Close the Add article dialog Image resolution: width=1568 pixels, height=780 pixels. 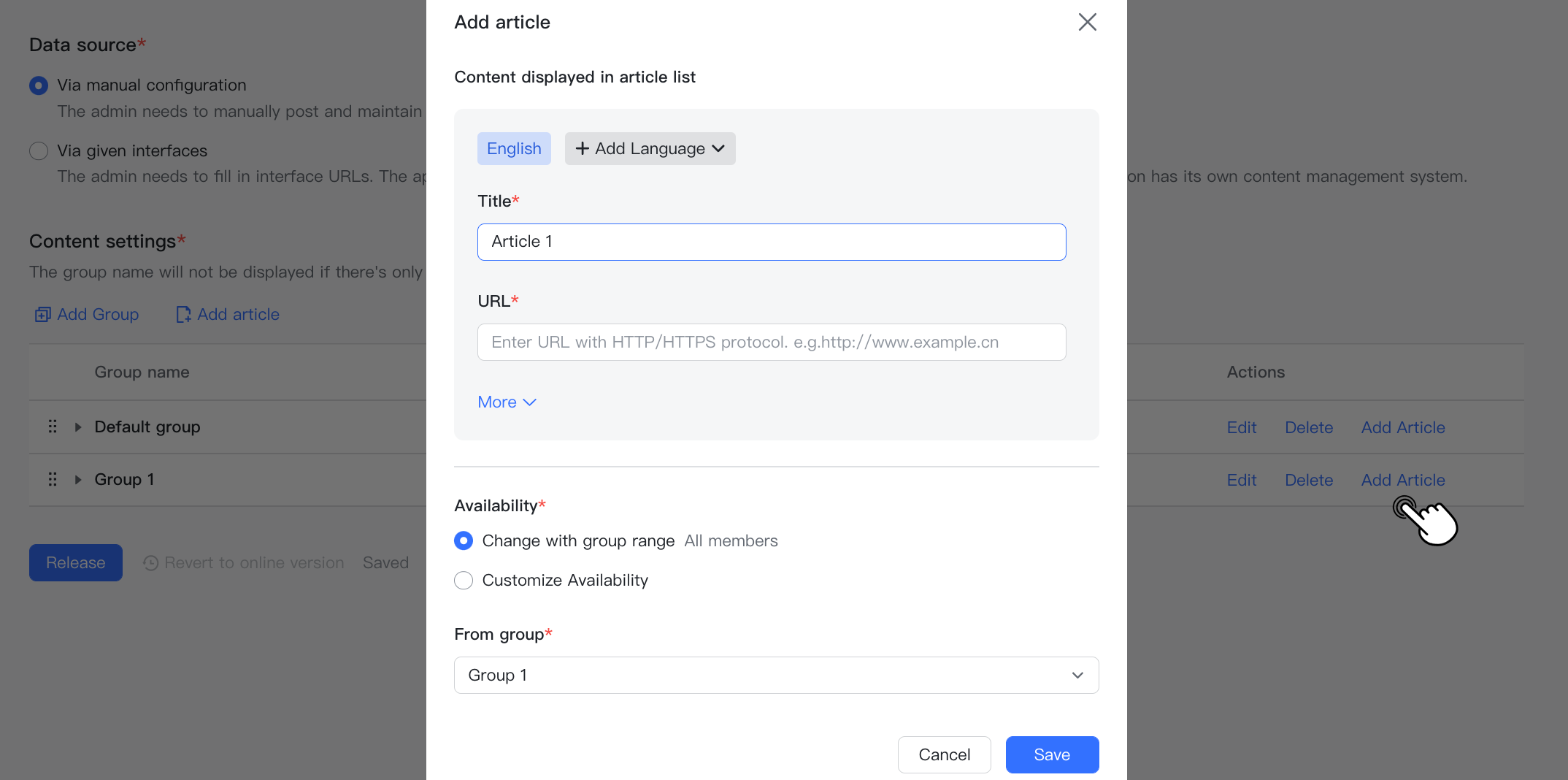pos(1087,22)
